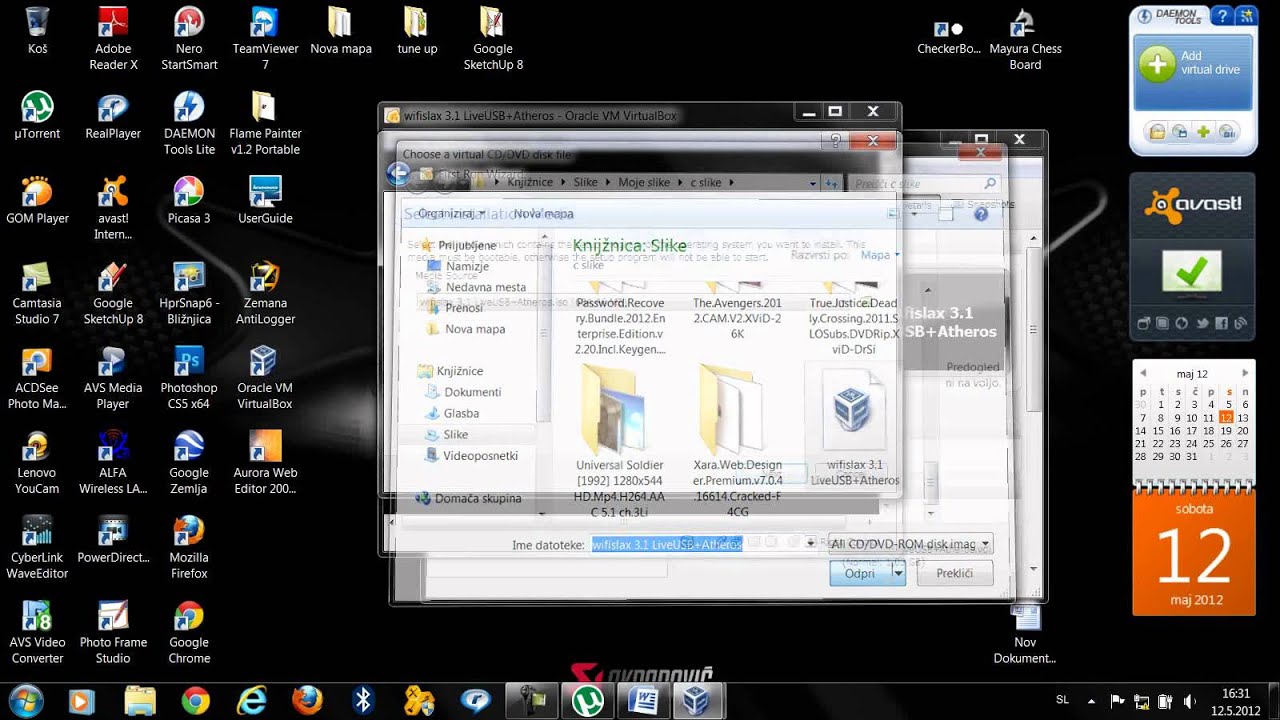
Task: Open the Windows Start menu
Action: click(25, 700)
